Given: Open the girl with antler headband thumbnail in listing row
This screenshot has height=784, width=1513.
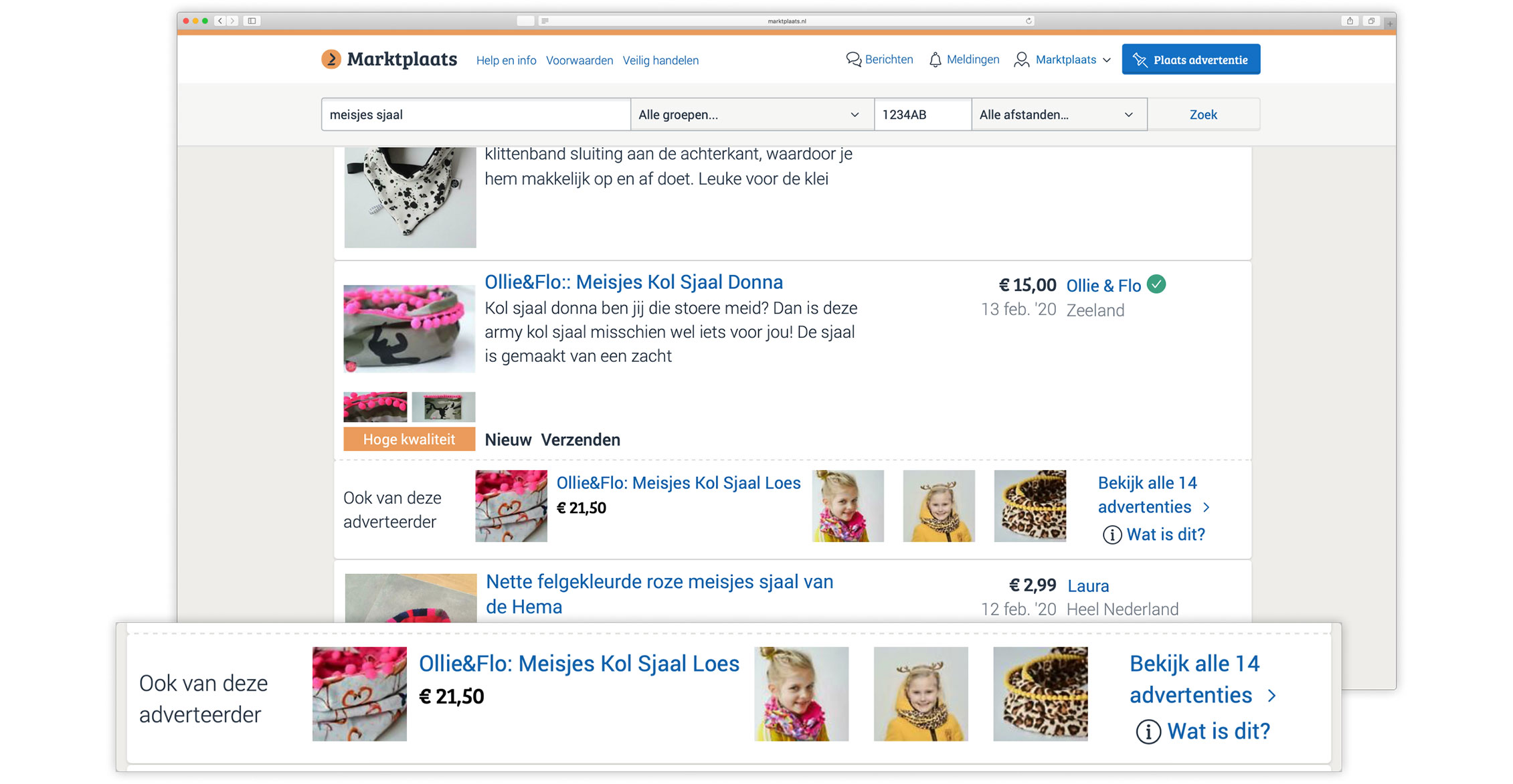Looking at the screenshot, I should [x=939, y=506].
